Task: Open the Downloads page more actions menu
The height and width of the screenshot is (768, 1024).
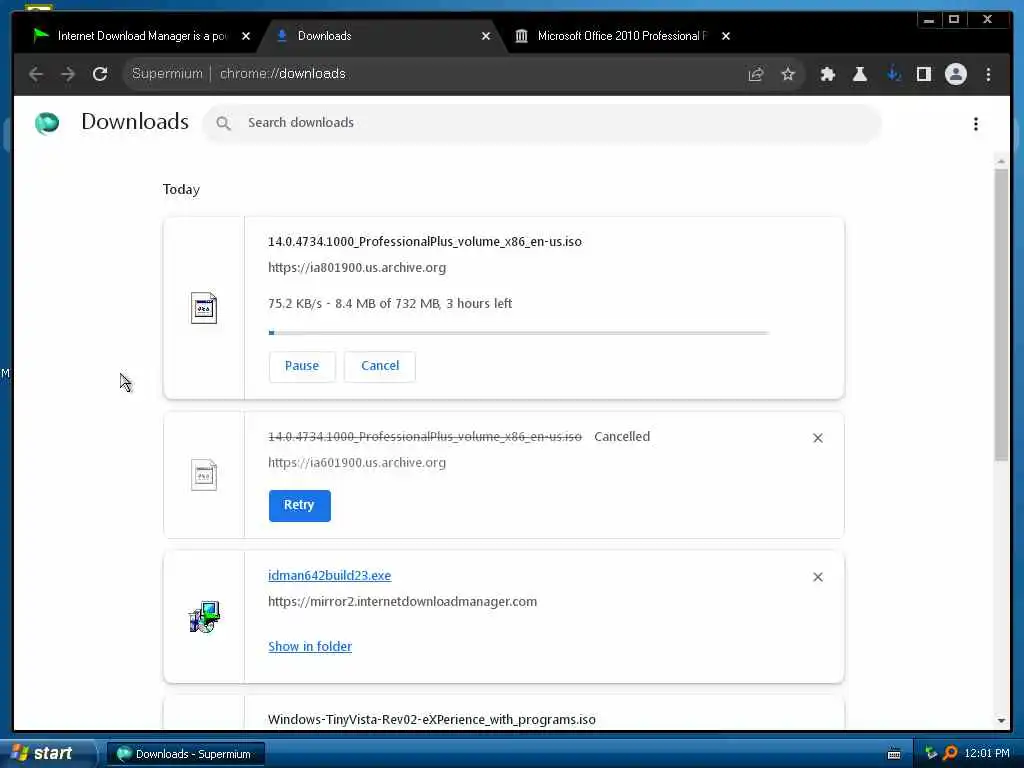Action: tap(976, 123)
